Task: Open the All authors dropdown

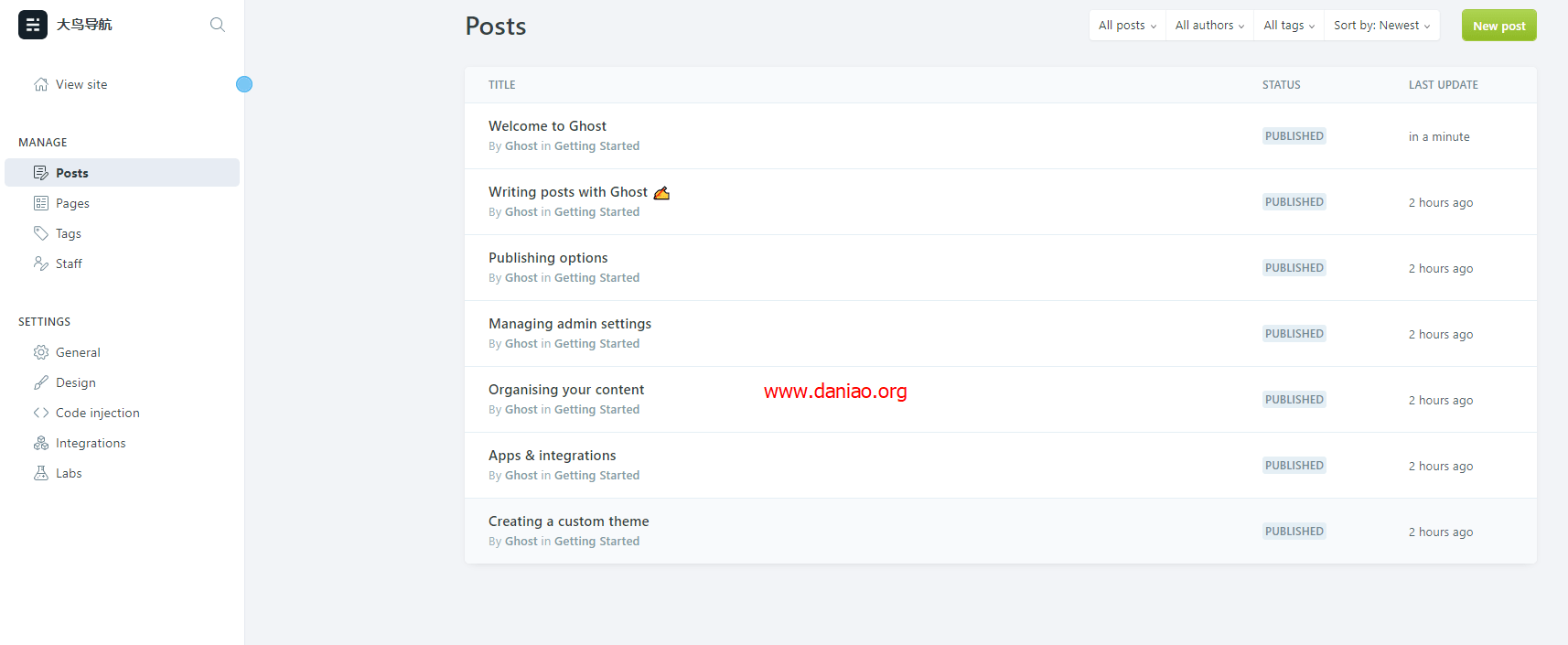Action: point(1209,26)
